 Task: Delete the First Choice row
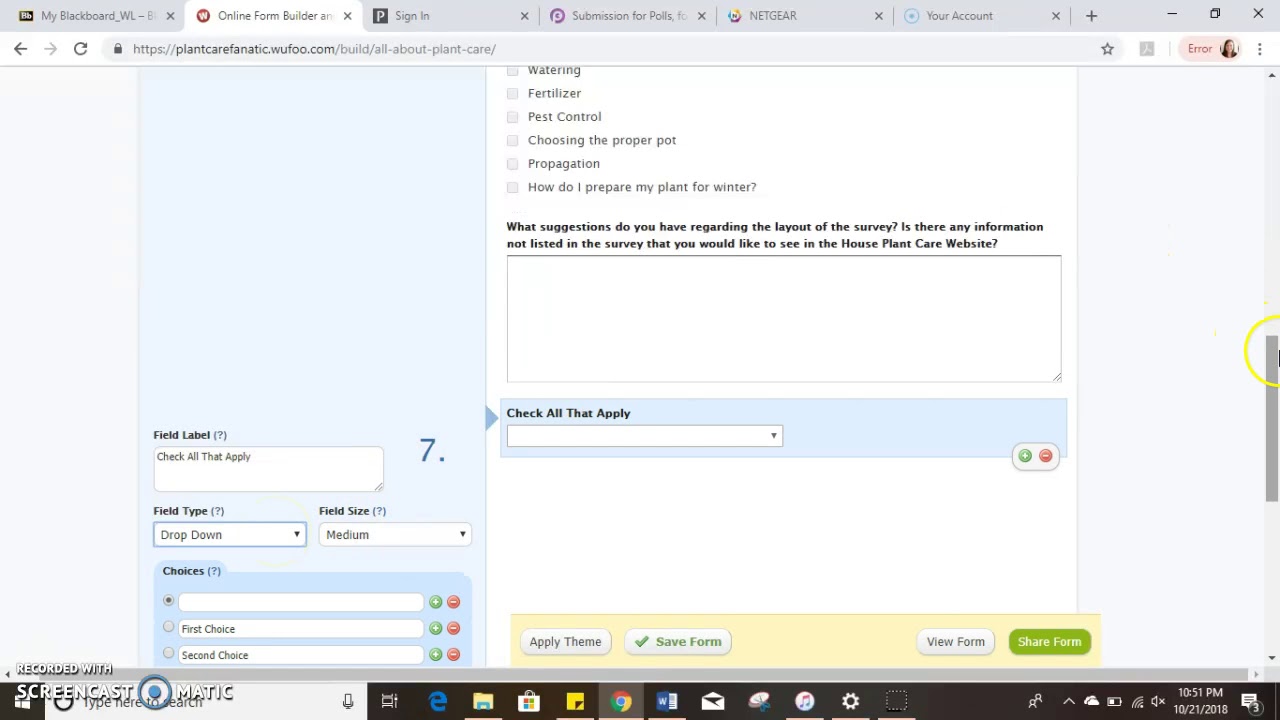coord(453,628)
